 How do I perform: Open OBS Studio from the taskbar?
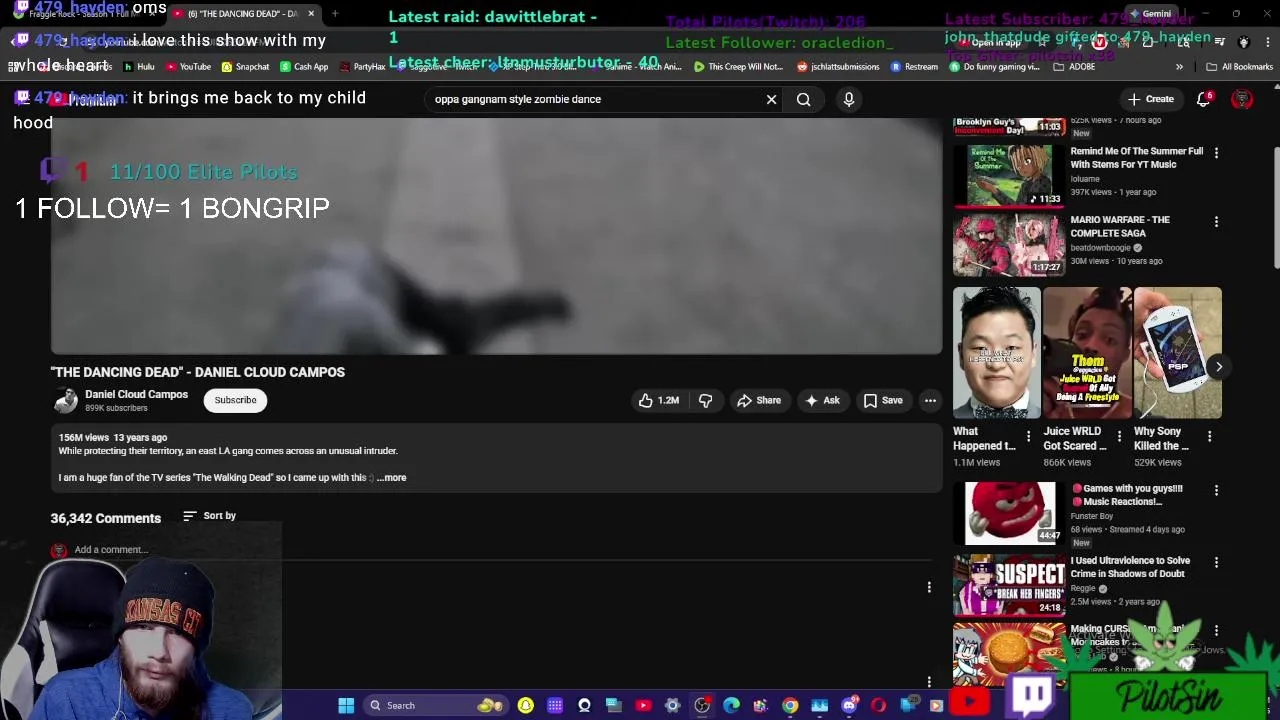702,705
